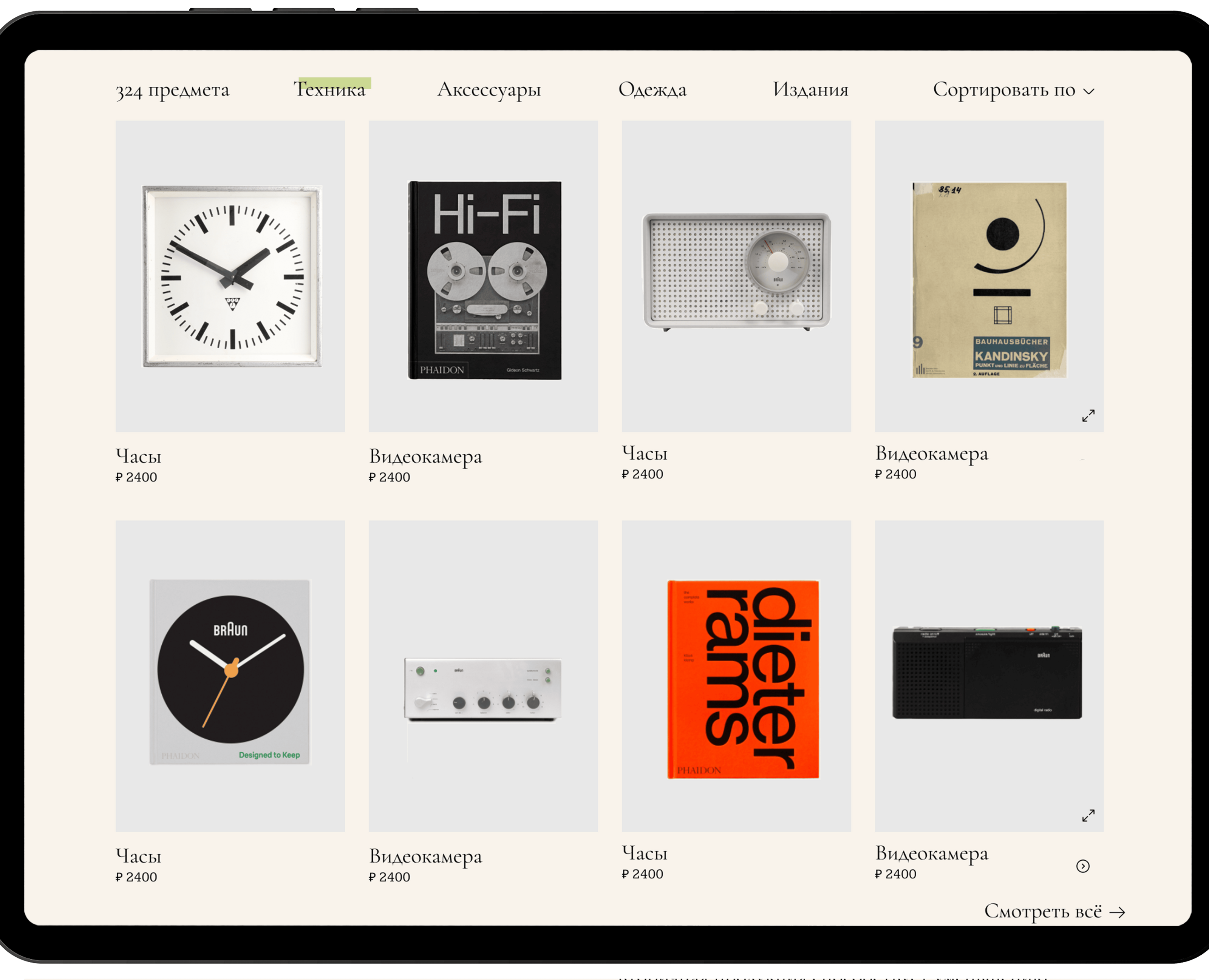Click Видеокамера title under Hi-Fi book

click(425, 457)
